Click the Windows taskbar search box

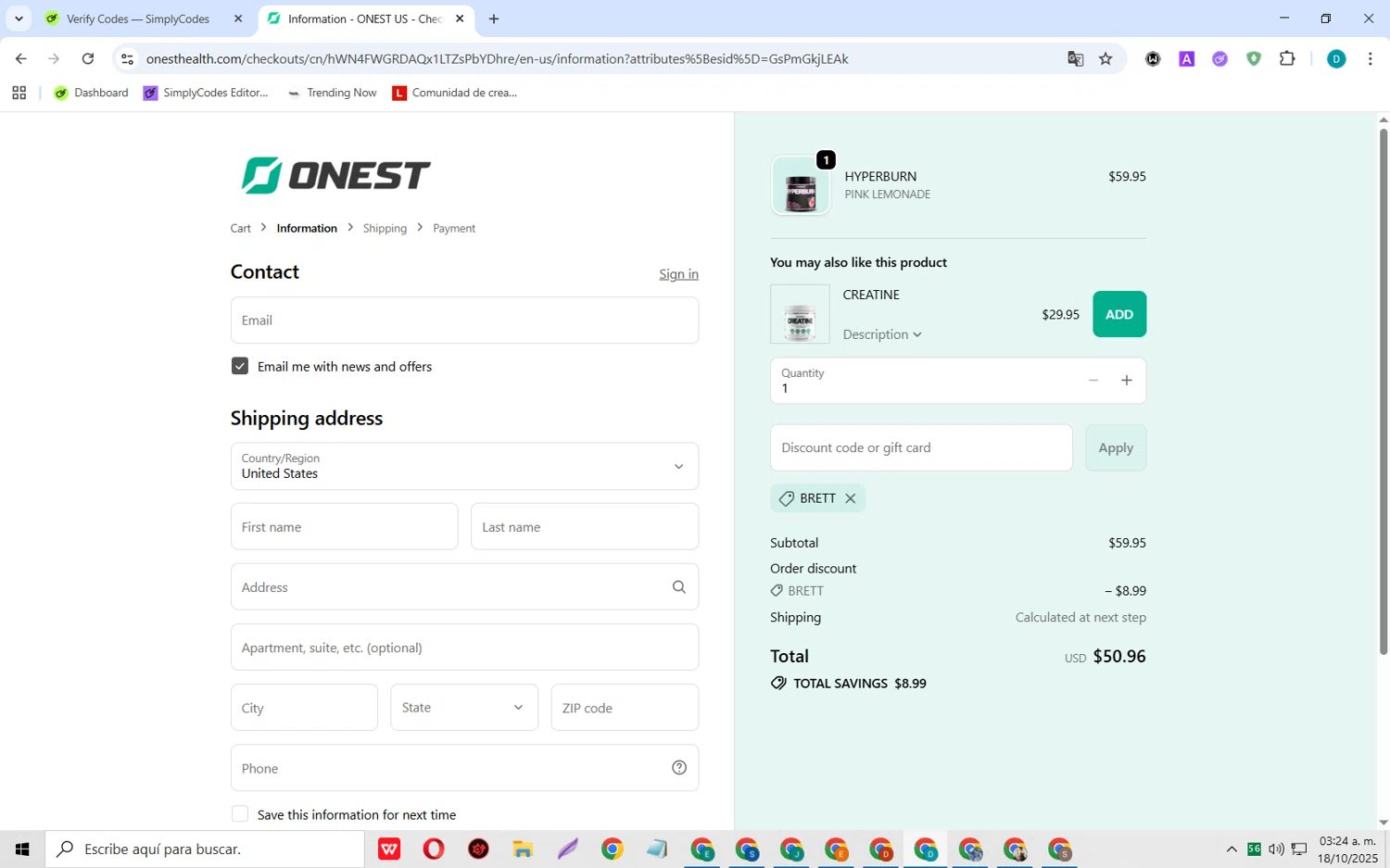[205, 849]
